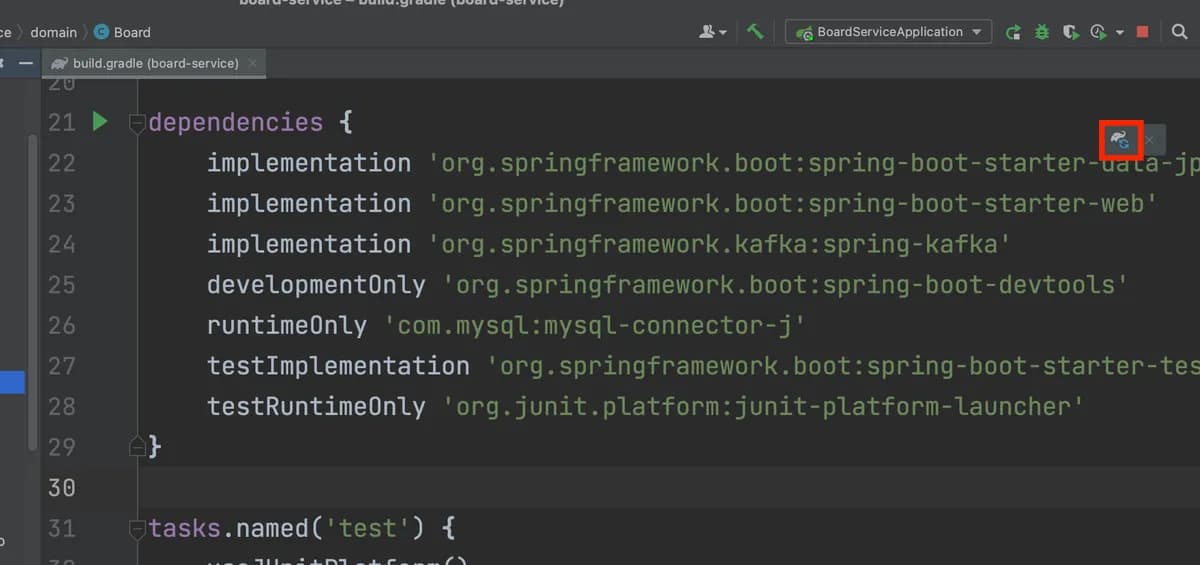
Task: Run with coverage shield icon
Action: [x=1070, y=32]
